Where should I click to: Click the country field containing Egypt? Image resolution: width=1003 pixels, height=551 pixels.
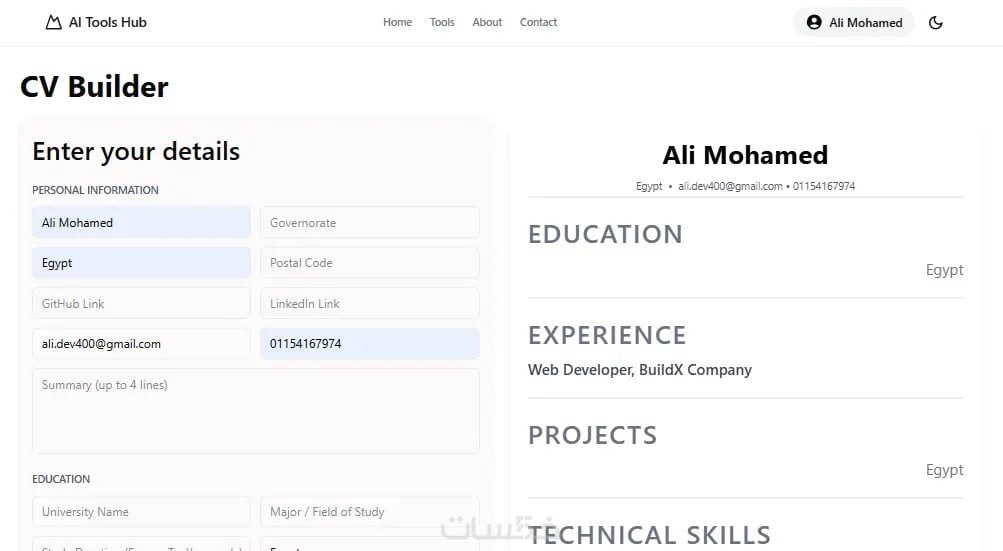click(141, 263)
